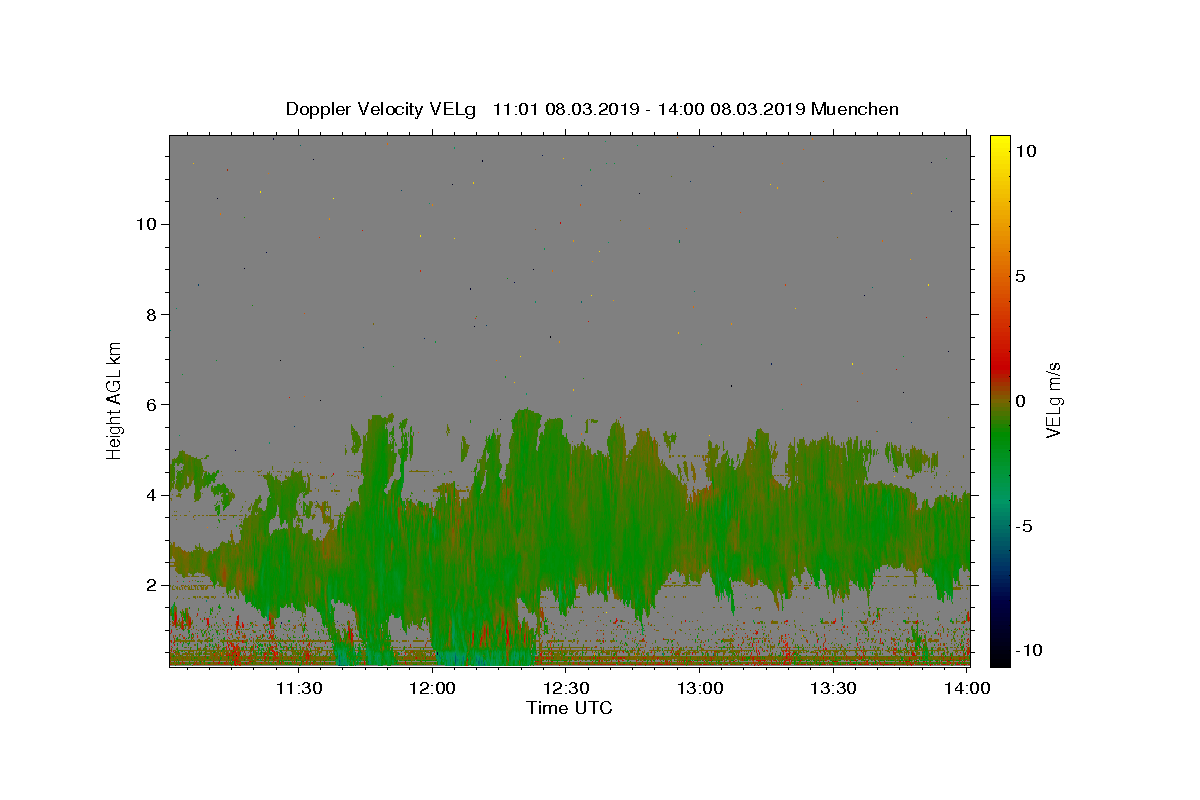
Task: Click the black bottom of the colorbar
Action: pyautogui.click(x=1000, y=658)
